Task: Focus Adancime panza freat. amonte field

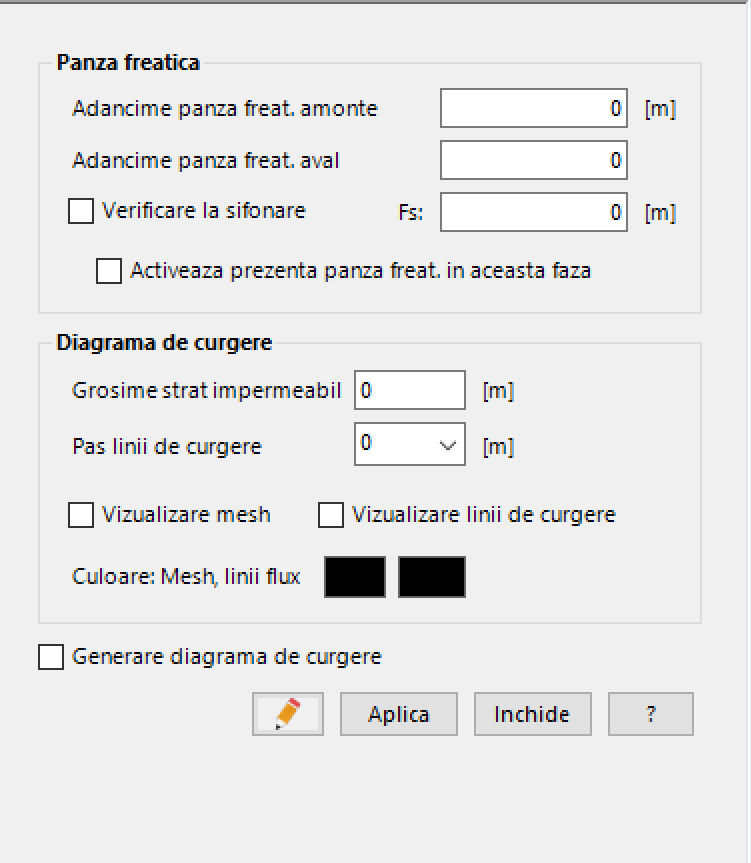Action: click(x=534, y=108)
